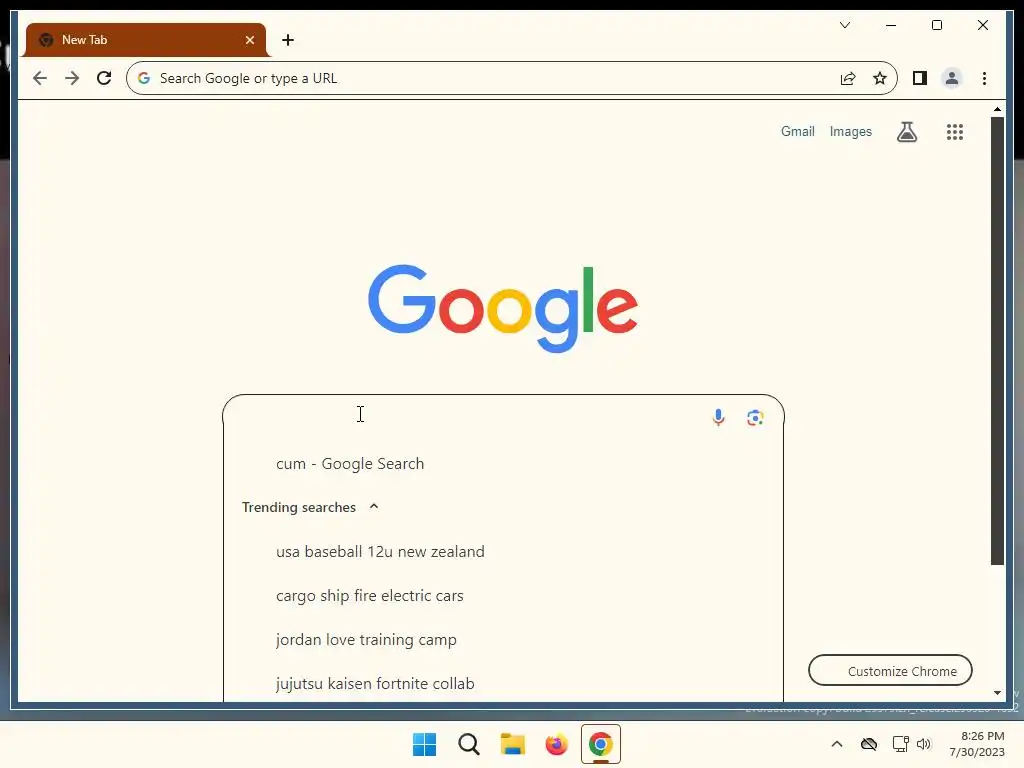Open the Gmail link
Image resolution: width=1024 pixels, height=768 pixels.
[x=797, y=132]
